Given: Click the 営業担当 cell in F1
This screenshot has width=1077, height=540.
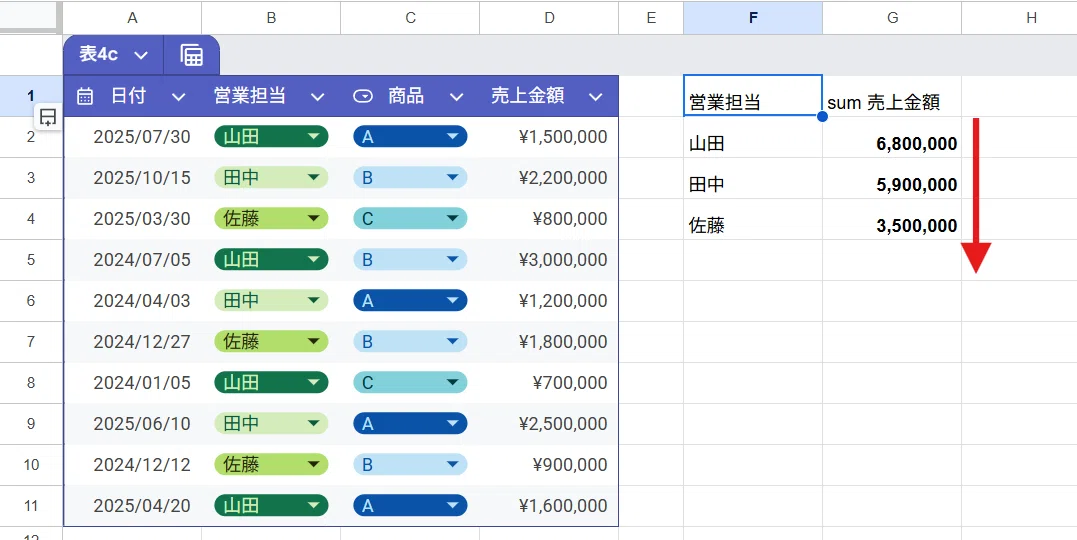Looking at the screenshot, I should [x=753, y=96].
